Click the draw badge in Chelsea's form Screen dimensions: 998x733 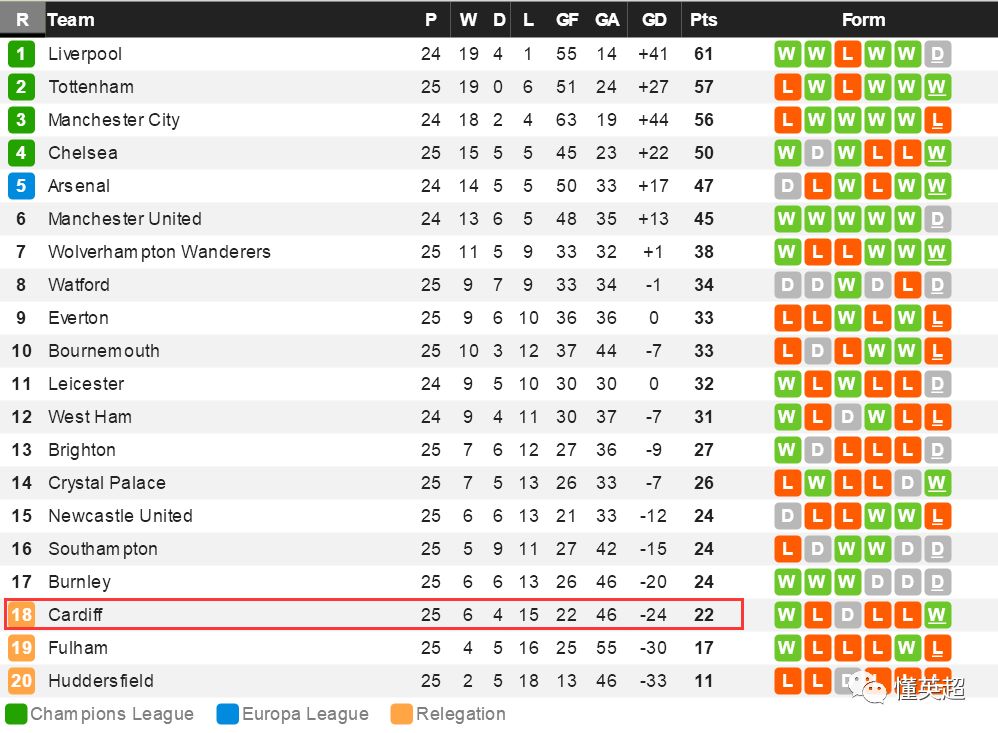(817, 153)
